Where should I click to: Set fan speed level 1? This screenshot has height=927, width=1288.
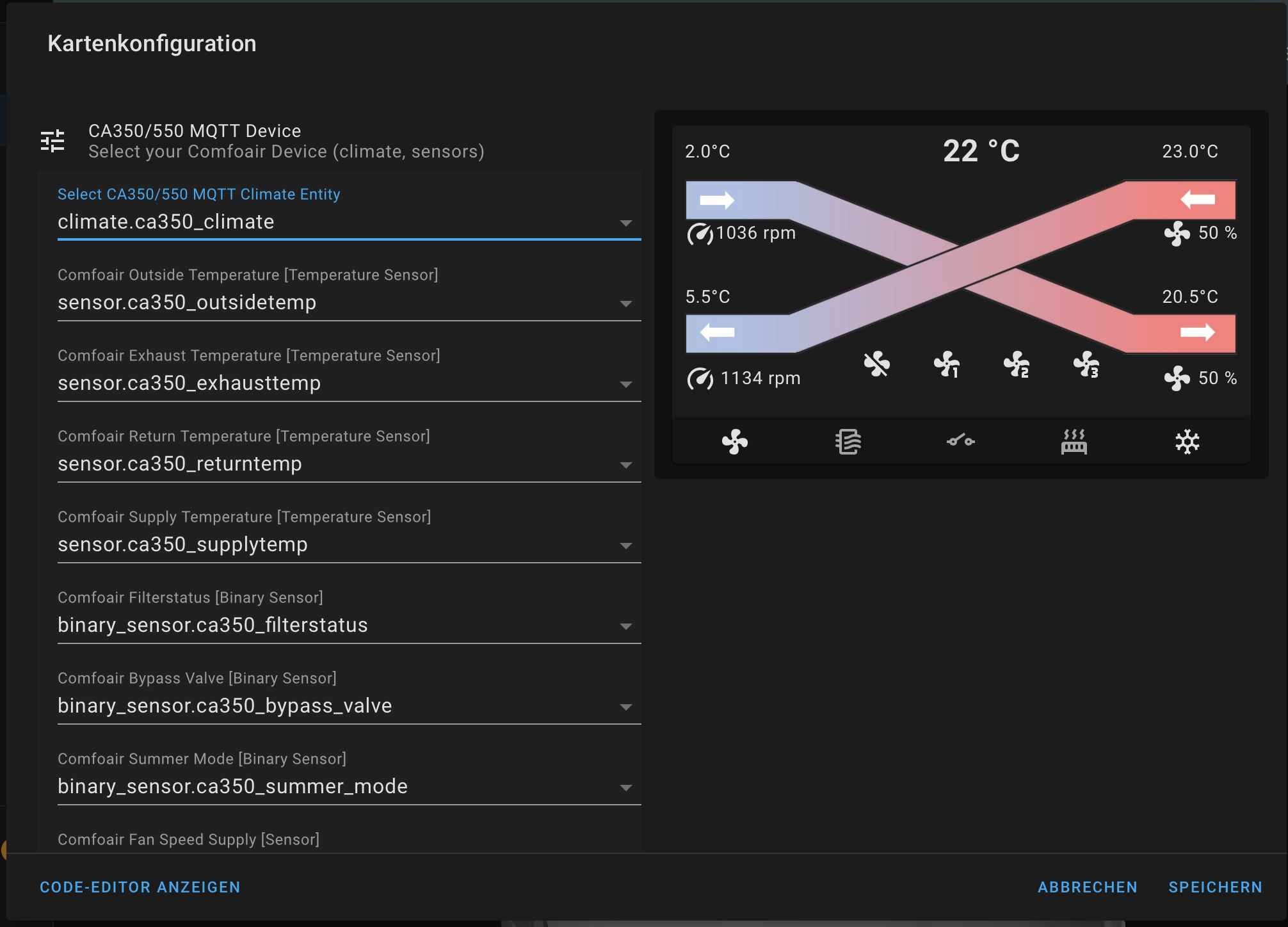point(946,364)
